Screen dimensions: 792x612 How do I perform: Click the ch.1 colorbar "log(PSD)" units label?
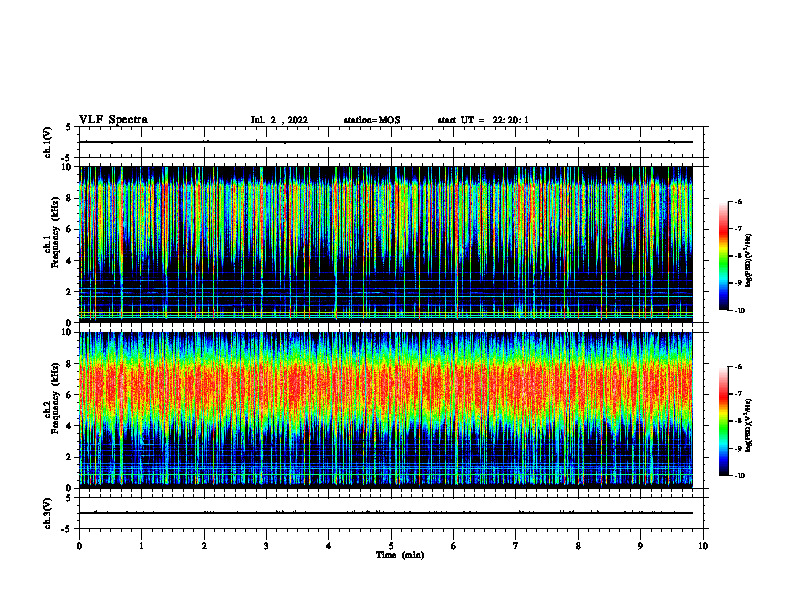click(x=750, y=260)
